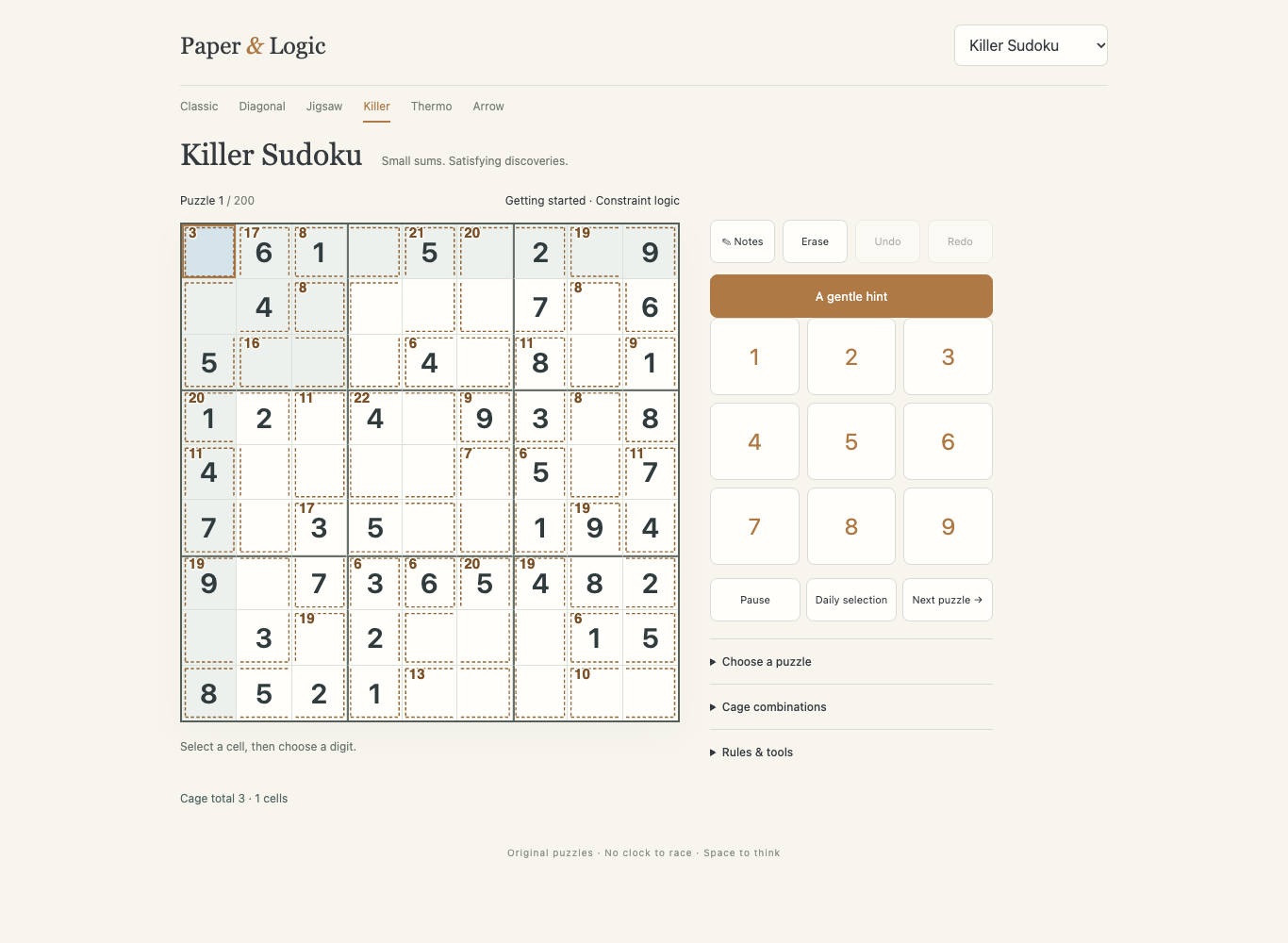Select the empty cell labeled cage 20 in top row
The image size is (1288, 943).
(x=485, y=252)
